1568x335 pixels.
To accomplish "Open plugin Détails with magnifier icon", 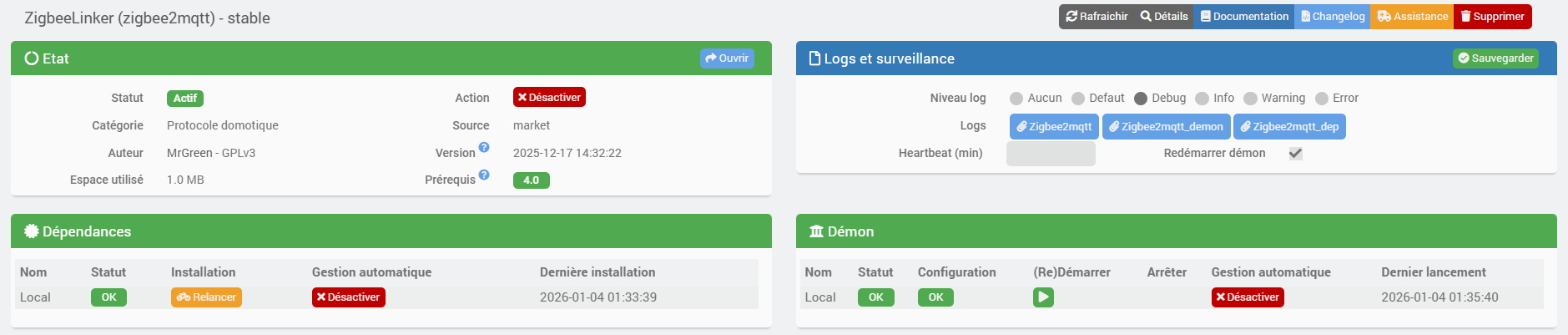I will 1164,17.
